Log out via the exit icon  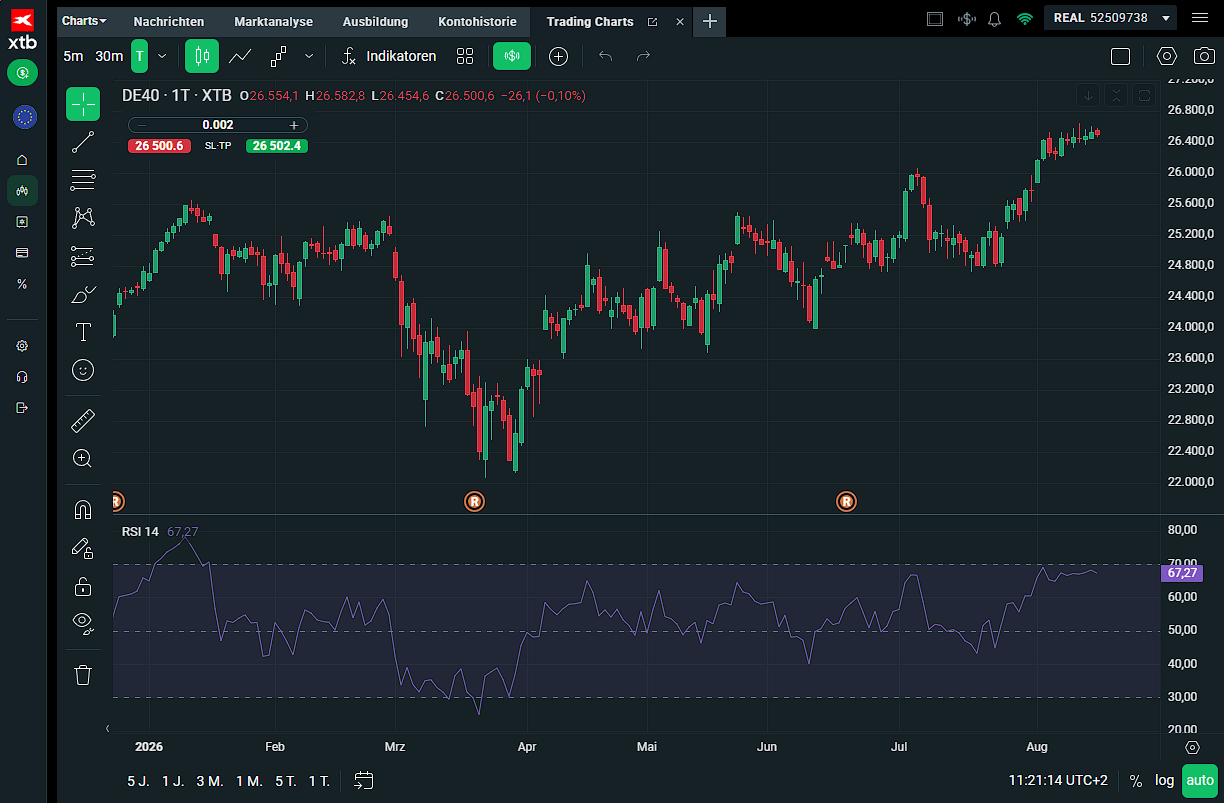[22, 407]
